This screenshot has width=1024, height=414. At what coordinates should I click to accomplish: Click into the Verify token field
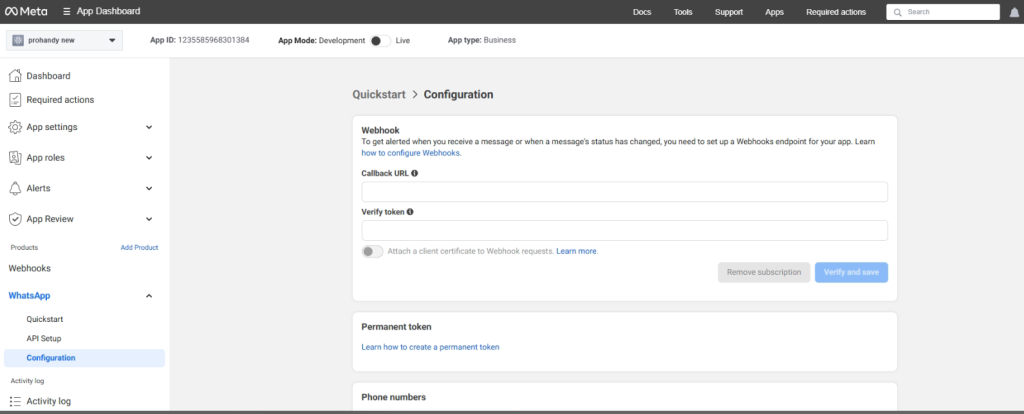click(624, 231)
